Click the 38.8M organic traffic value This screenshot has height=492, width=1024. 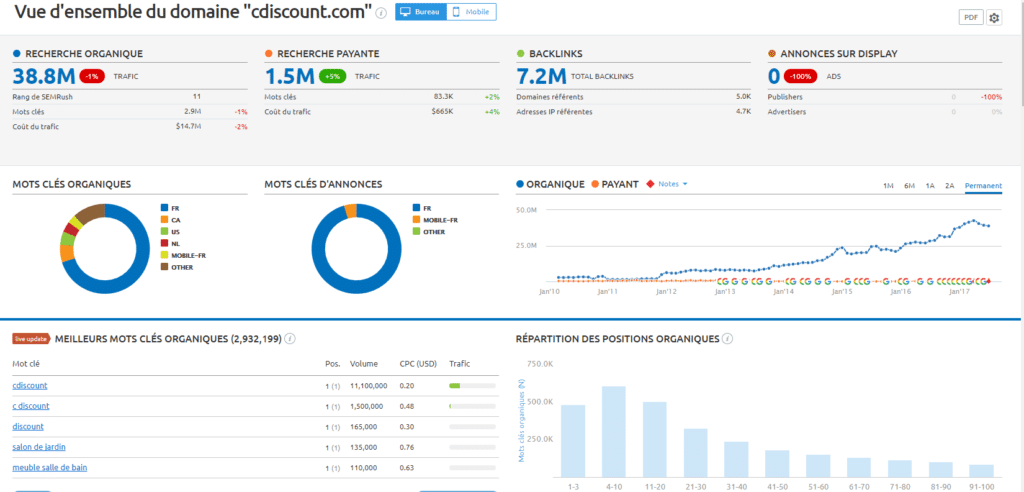click(x=44, y=76)
